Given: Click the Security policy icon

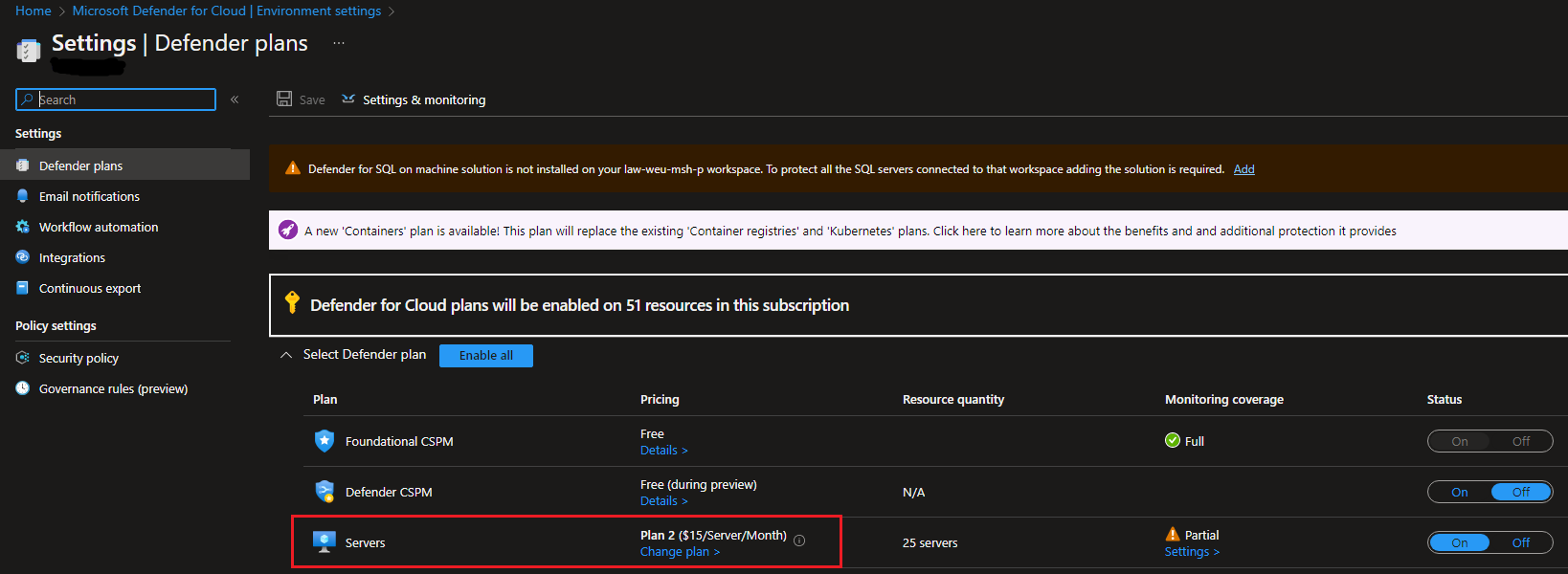Looking at the screenshot, I should 23,358.
